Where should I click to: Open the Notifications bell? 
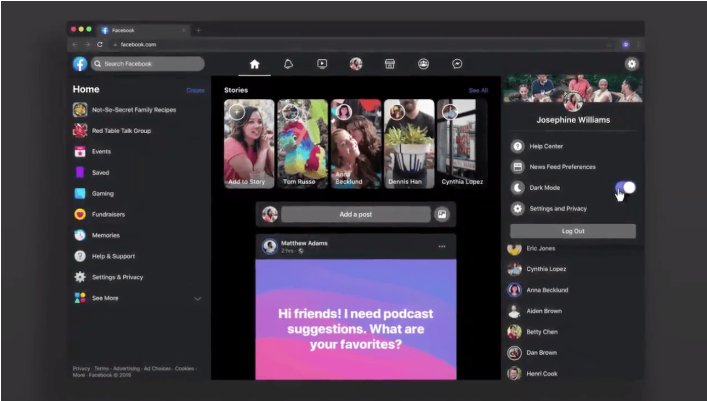point(288,64)
